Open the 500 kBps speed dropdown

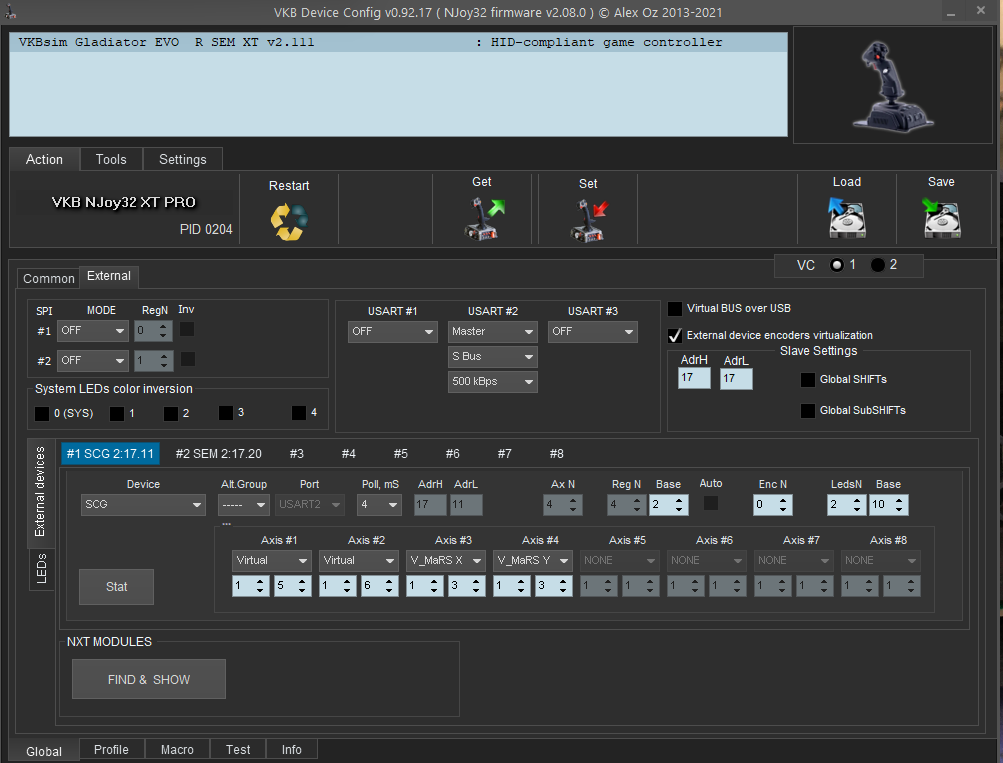[493, 382]
